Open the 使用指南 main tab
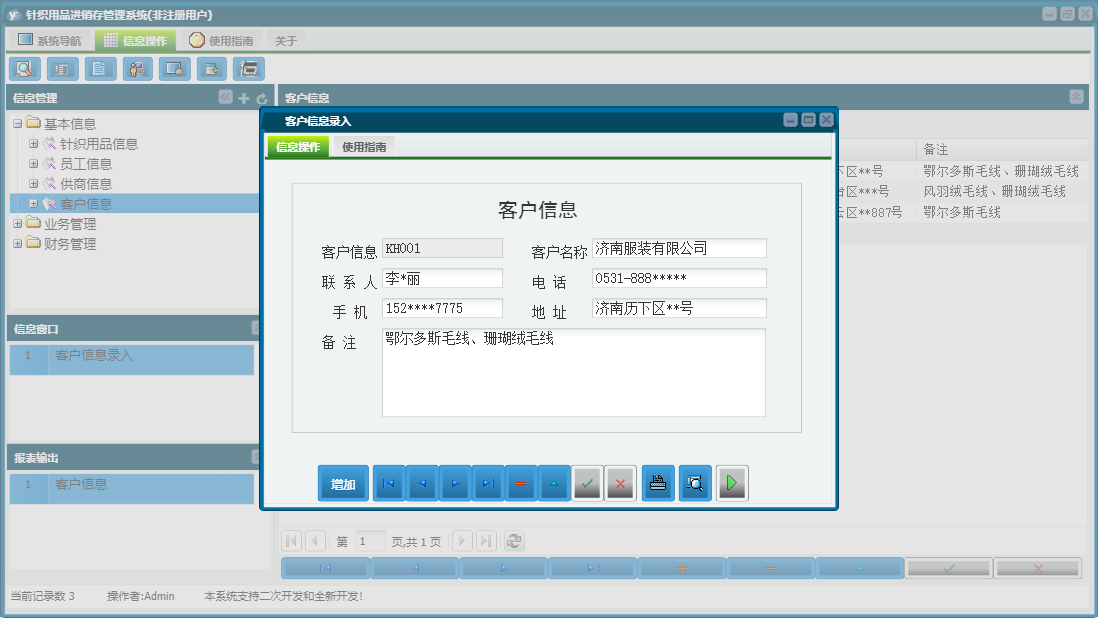 (x=221, y=41)
